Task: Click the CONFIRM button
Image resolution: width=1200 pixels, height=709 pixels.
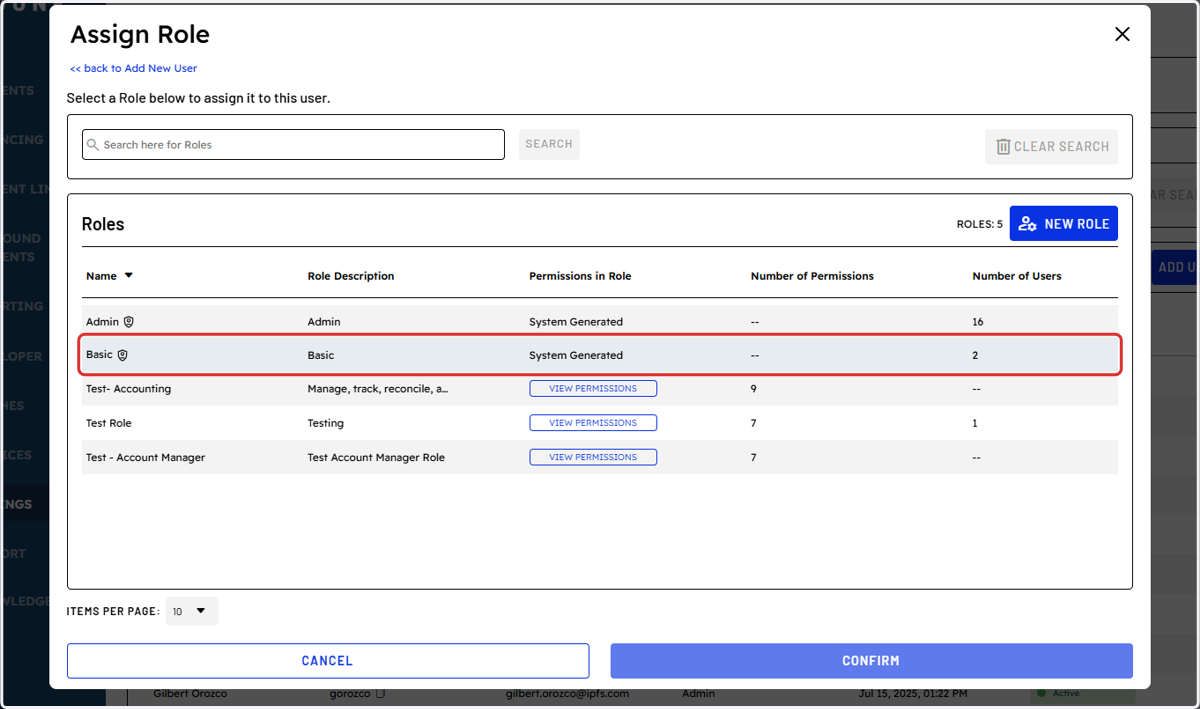Action: [x=871, y=661]
